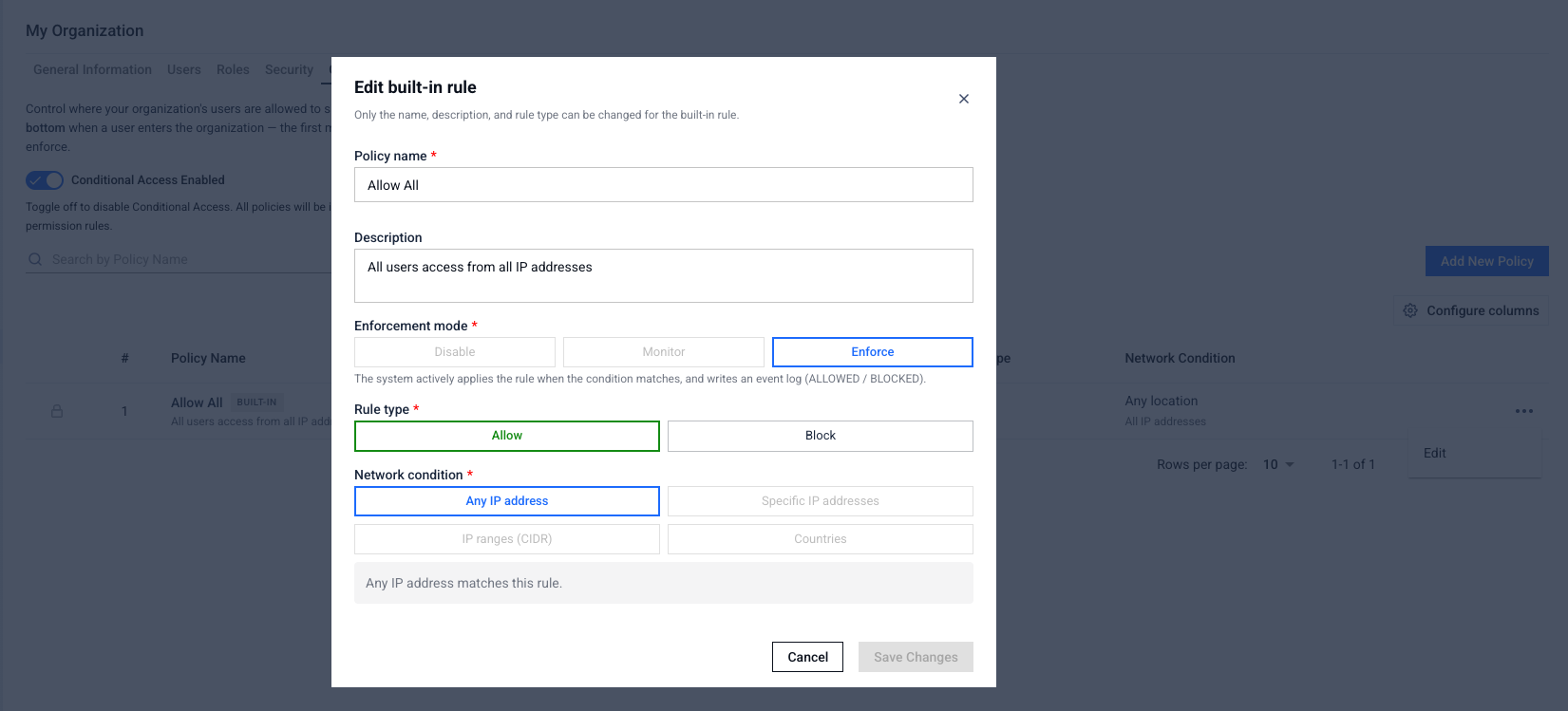
Task: Select Disable enforcement mode
Action: [455, 352]
